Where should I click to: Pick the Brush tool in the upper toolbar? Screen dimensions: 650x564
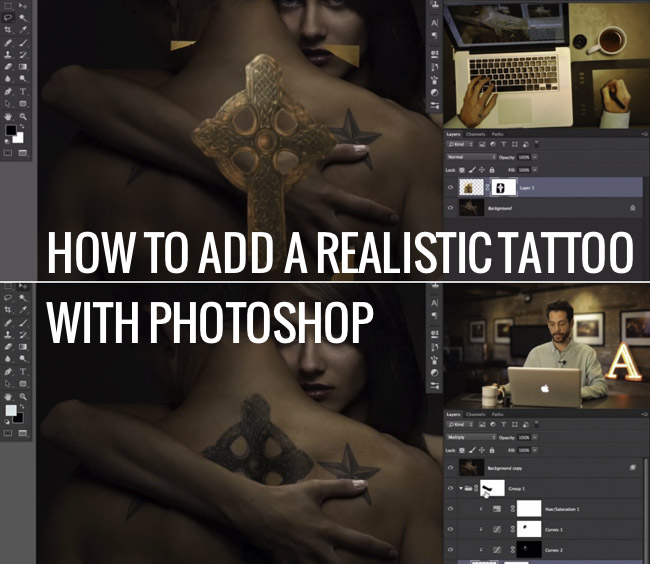pos(23,42)
